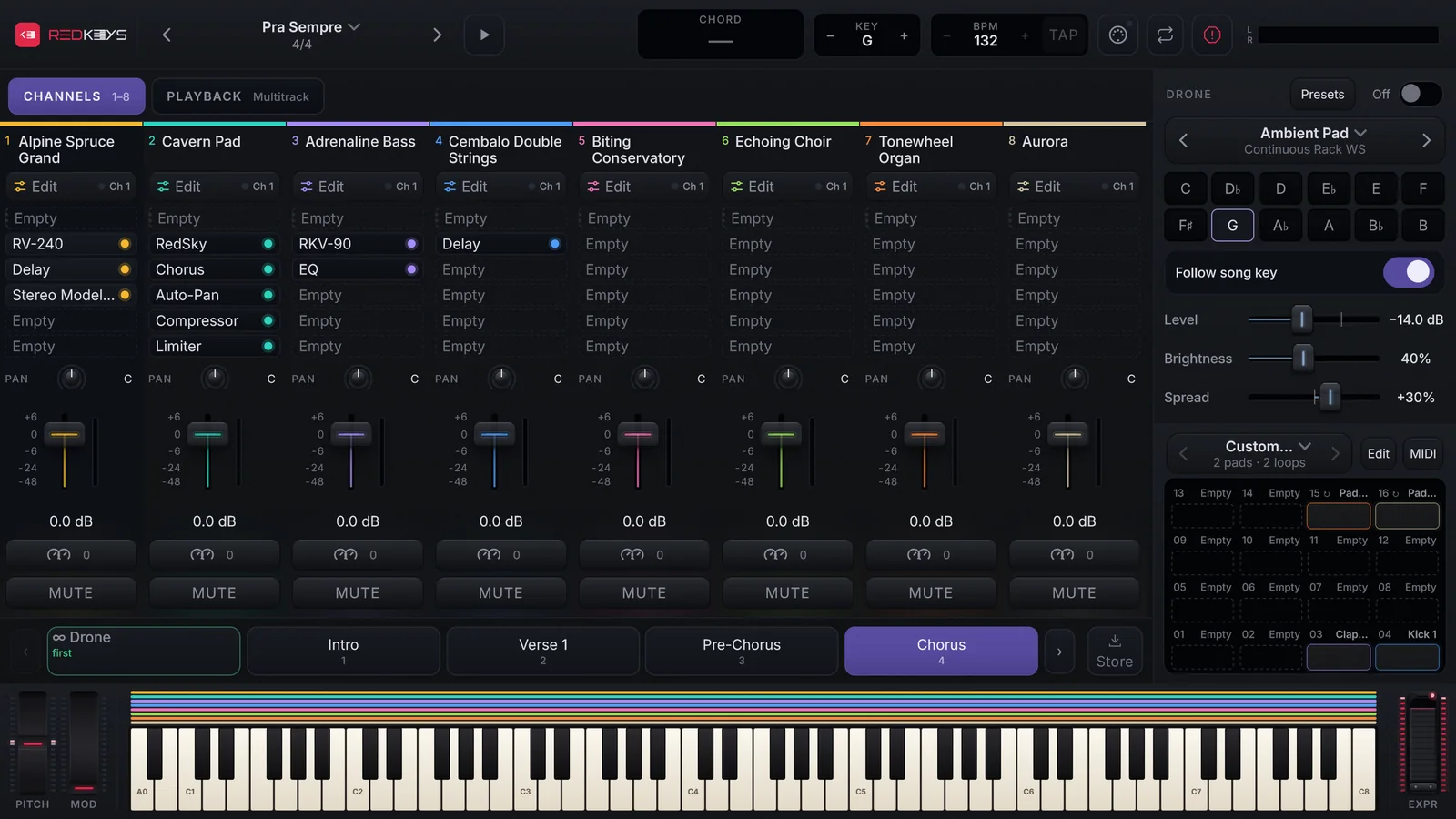Click the play button in top bar
The image size is (1456, 819).
(484, 35)
